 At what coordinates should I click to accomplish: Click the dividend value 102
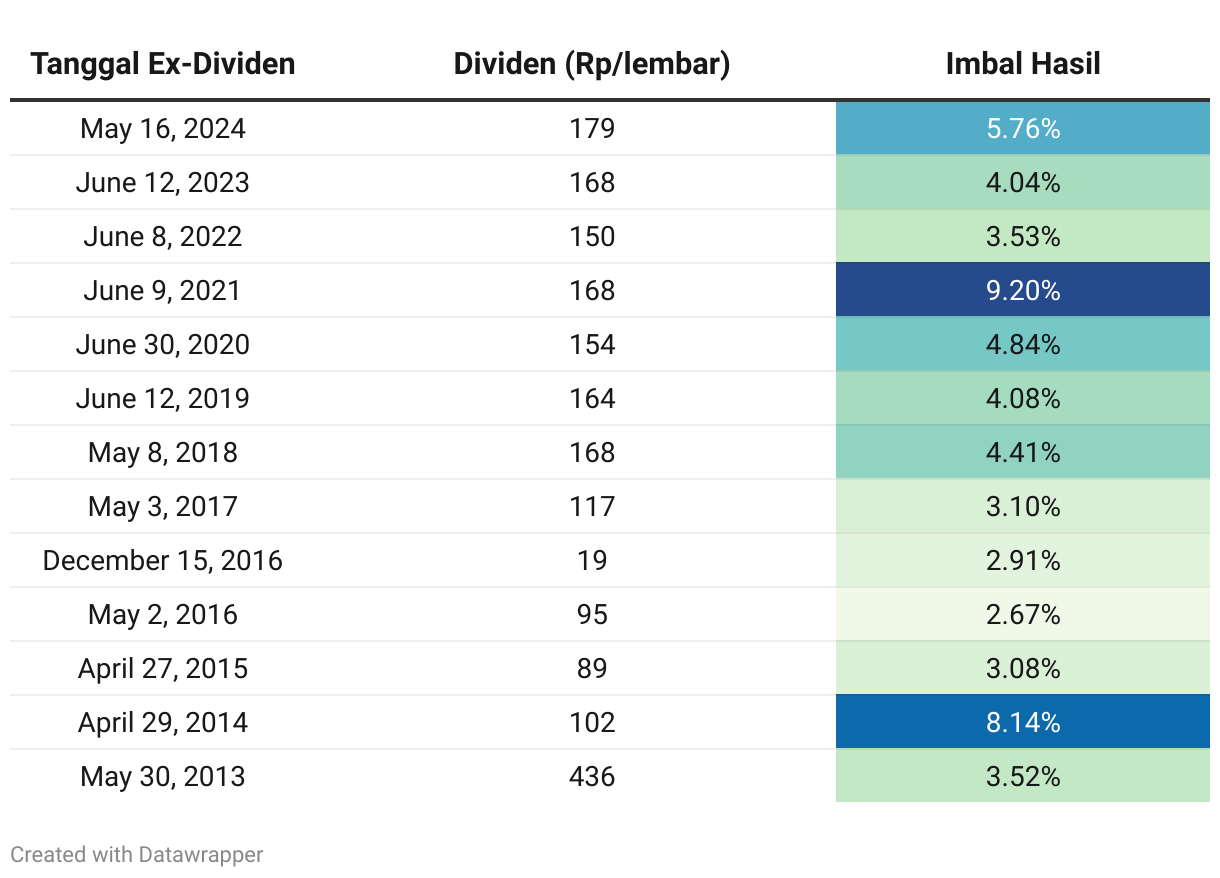(x=592, y=723)
